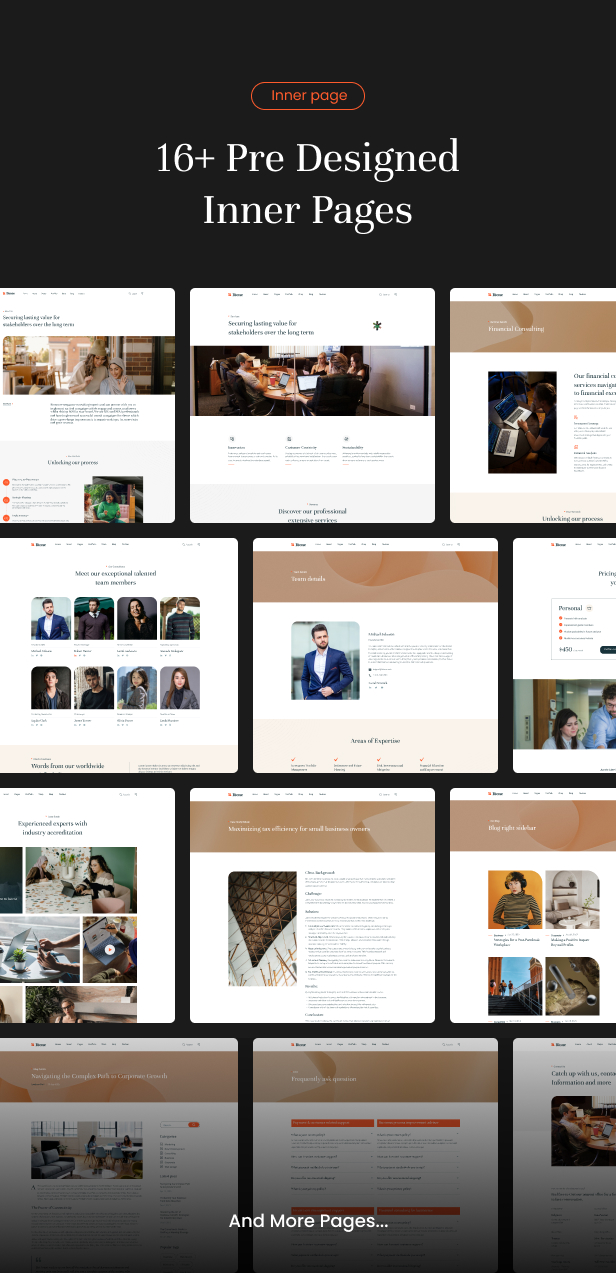Click the orange 'Inner page' pill button

[308, 96]
